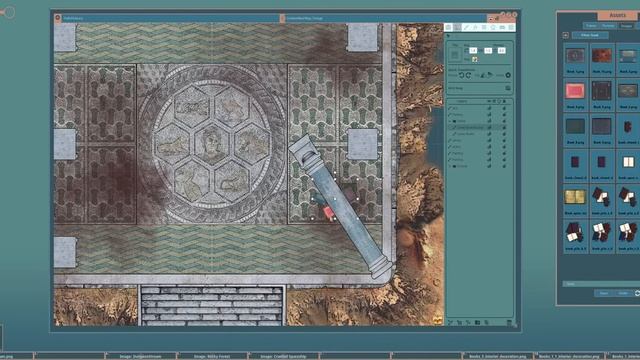The width and height of the screenshot is (640, 360).
Task: Click the left button below the asset search field
Action: click(603, 293)
